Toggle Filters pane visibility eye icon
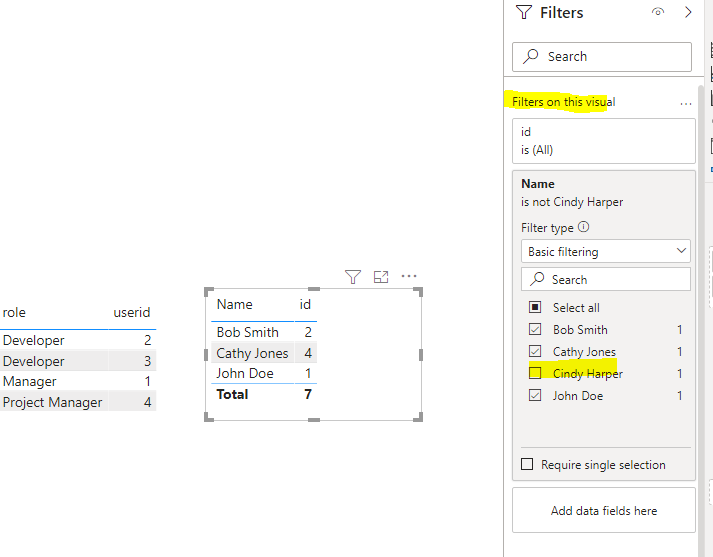Viewport: 713px width, 557px height. [x=658, y=12]
